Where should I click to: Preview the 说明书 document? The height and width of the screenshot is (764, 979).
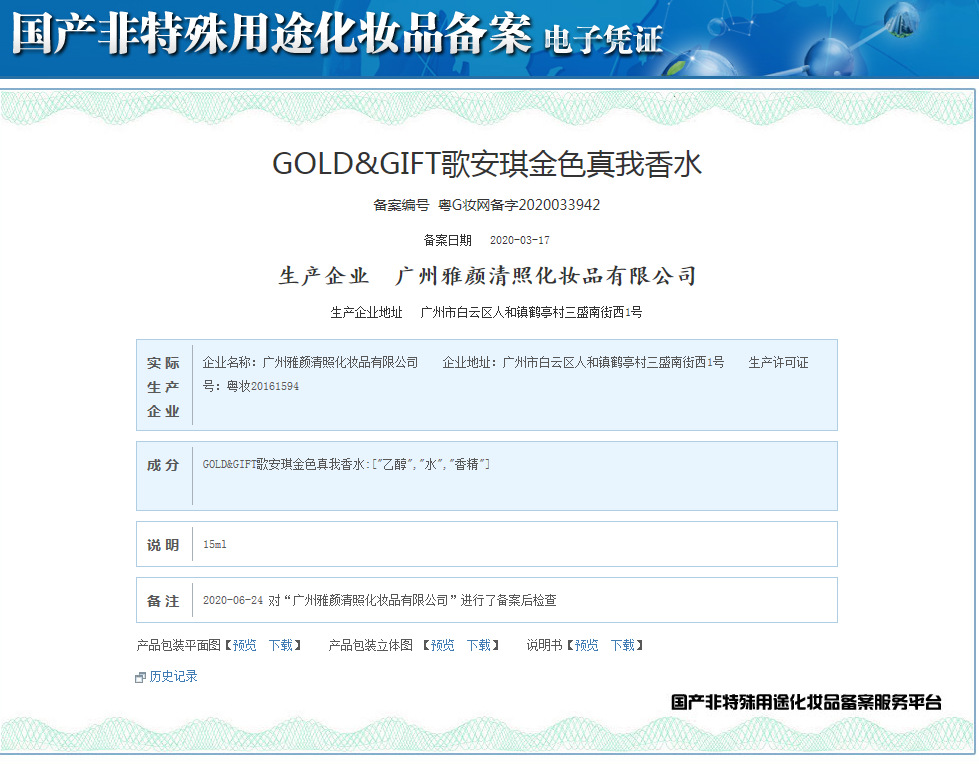(586, 645)
